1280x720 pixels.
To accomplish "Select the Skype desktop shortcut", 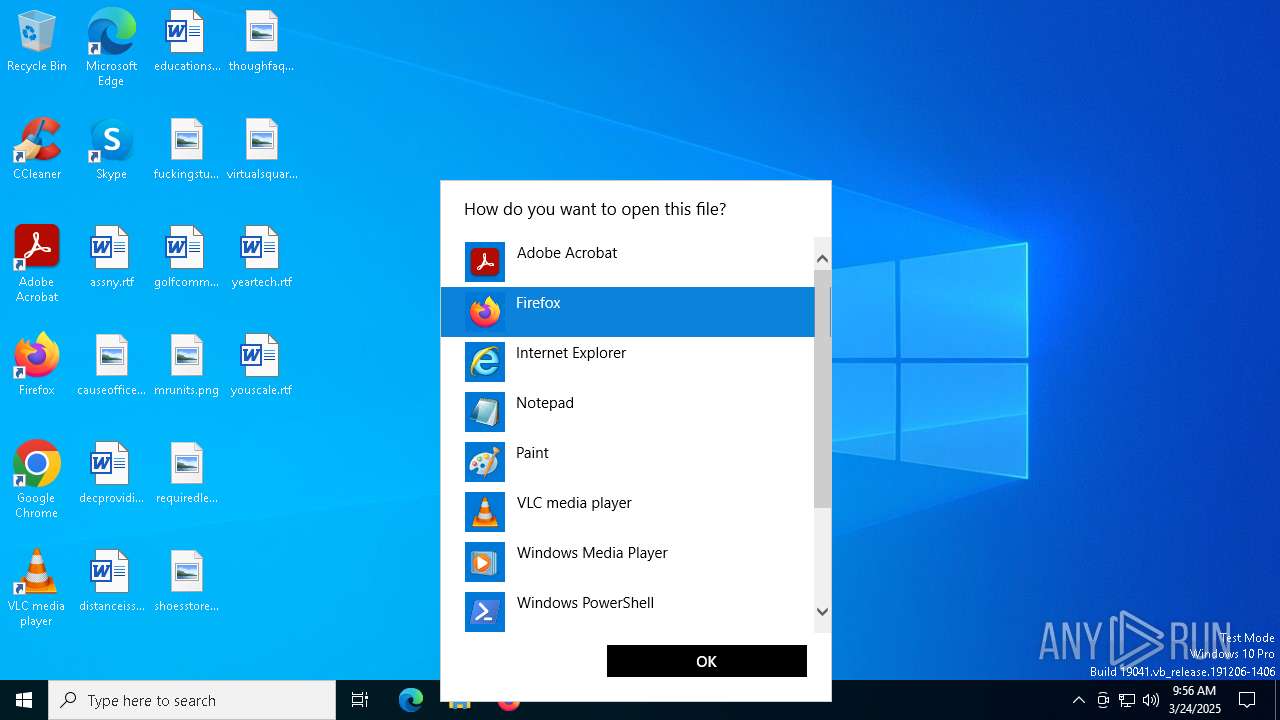I will point(111,150).
